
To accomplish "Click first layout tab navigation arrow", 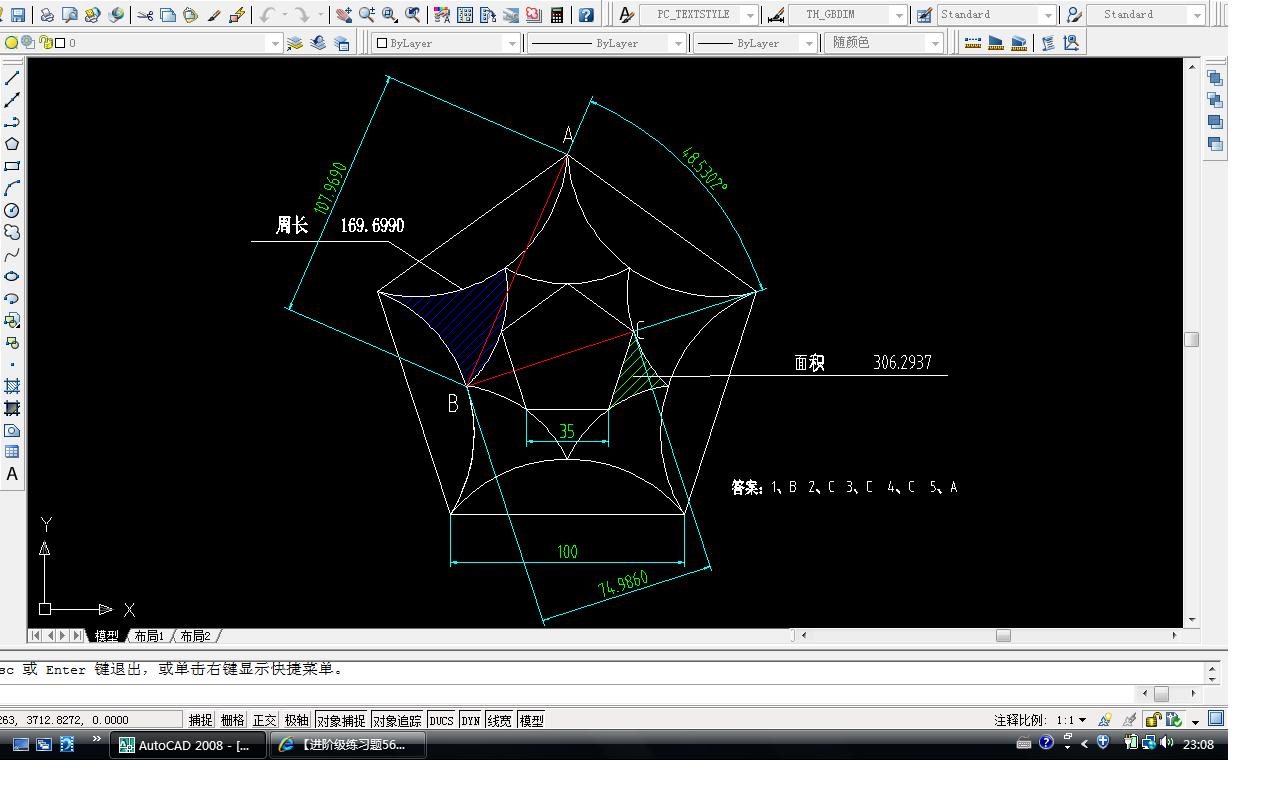I will [x=35, y=636].
